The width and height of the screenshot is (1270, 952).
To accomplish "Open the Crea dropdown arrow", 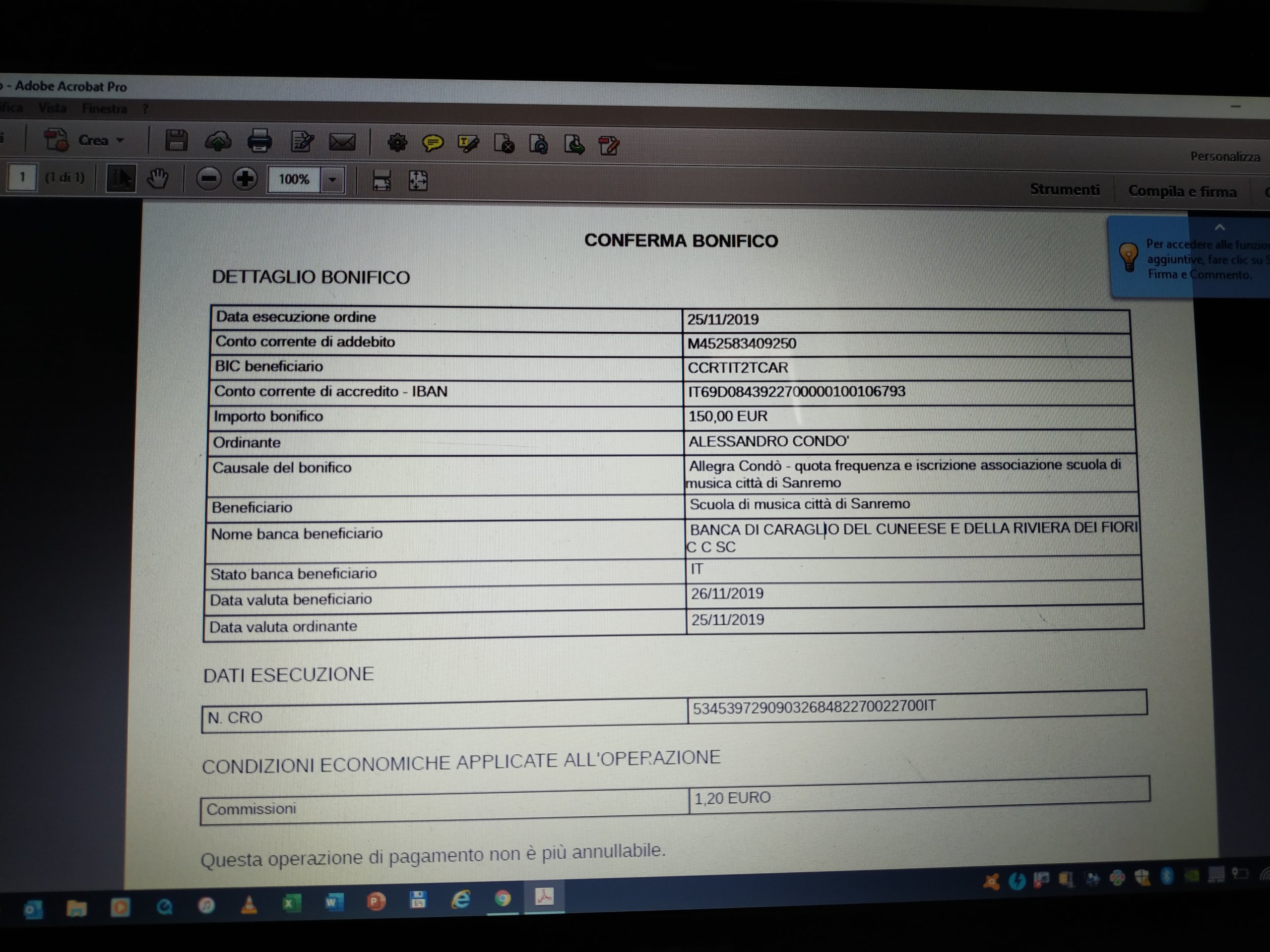I will [120, 141].
